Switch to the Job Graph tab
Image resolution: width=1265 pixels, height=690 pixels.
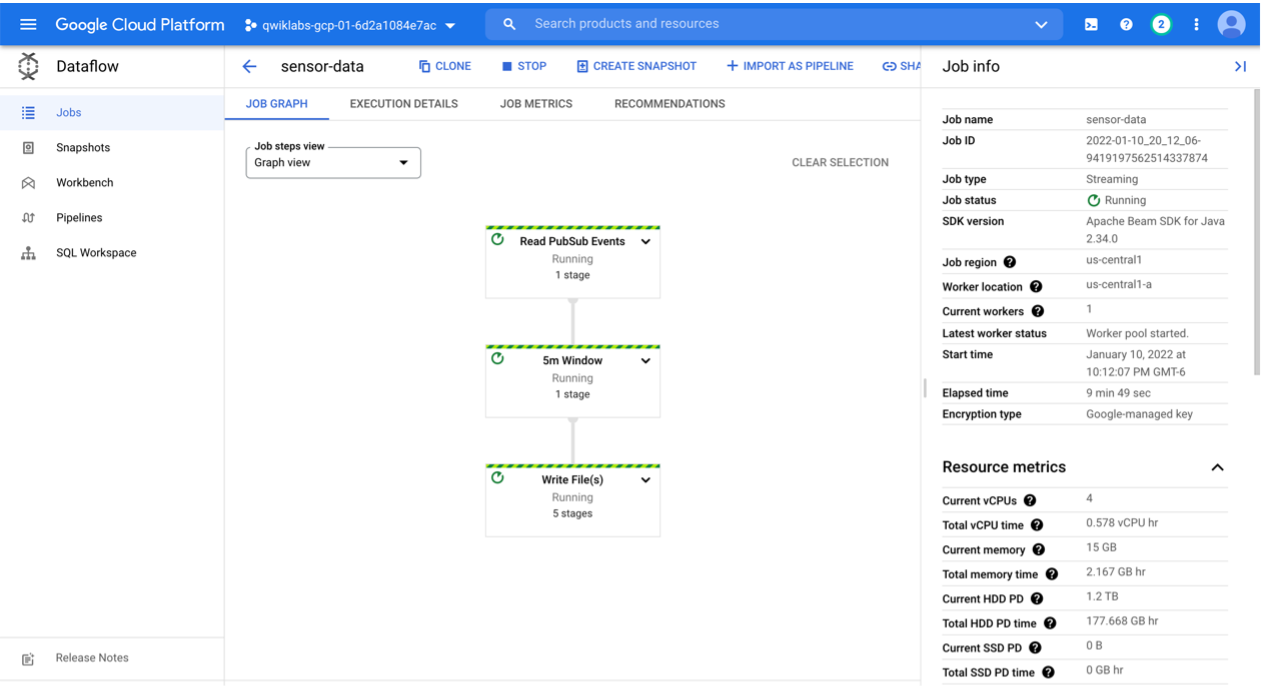click(x=277, y=104)
